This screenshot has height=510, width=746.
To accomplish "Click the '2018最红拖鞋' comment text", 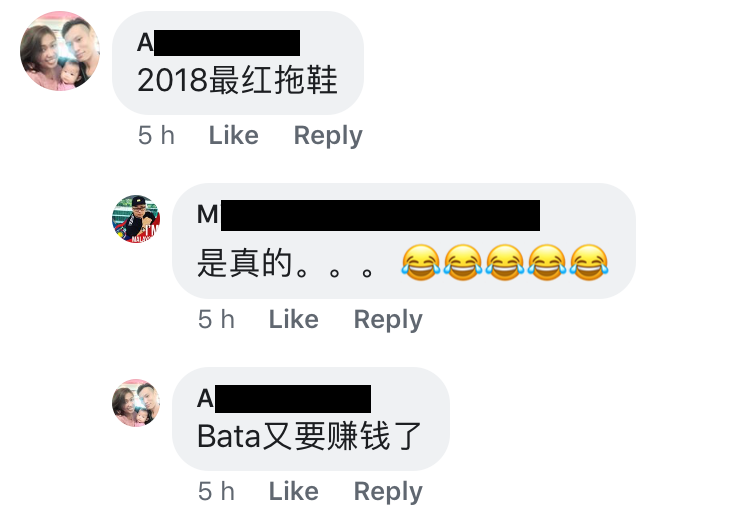I will (x=237, y=79).
